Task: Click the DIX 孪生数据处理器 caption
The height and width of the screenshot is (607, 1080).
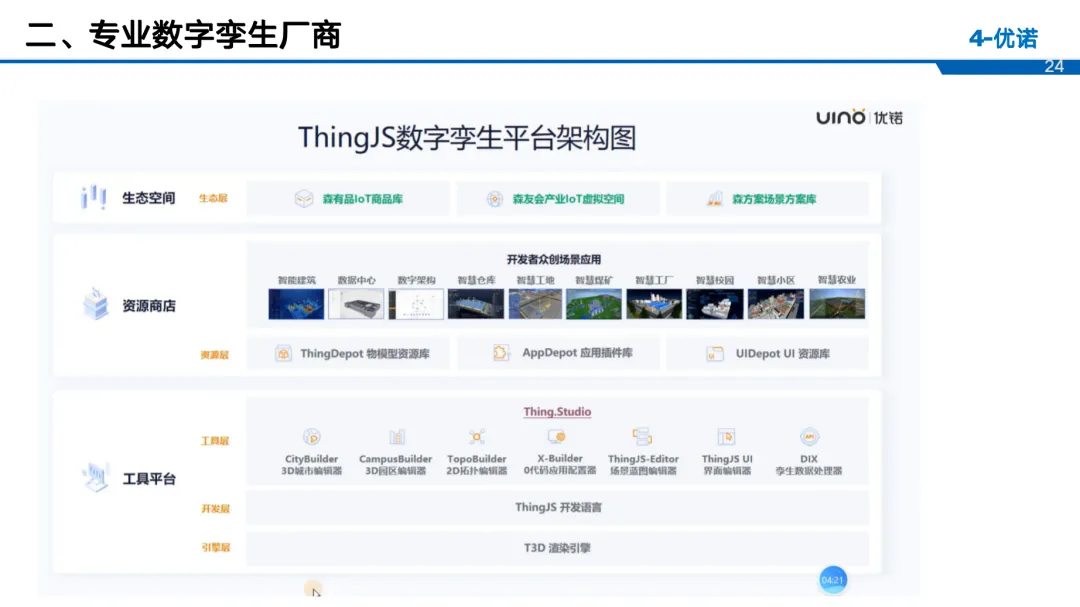Action: [809, 465]
